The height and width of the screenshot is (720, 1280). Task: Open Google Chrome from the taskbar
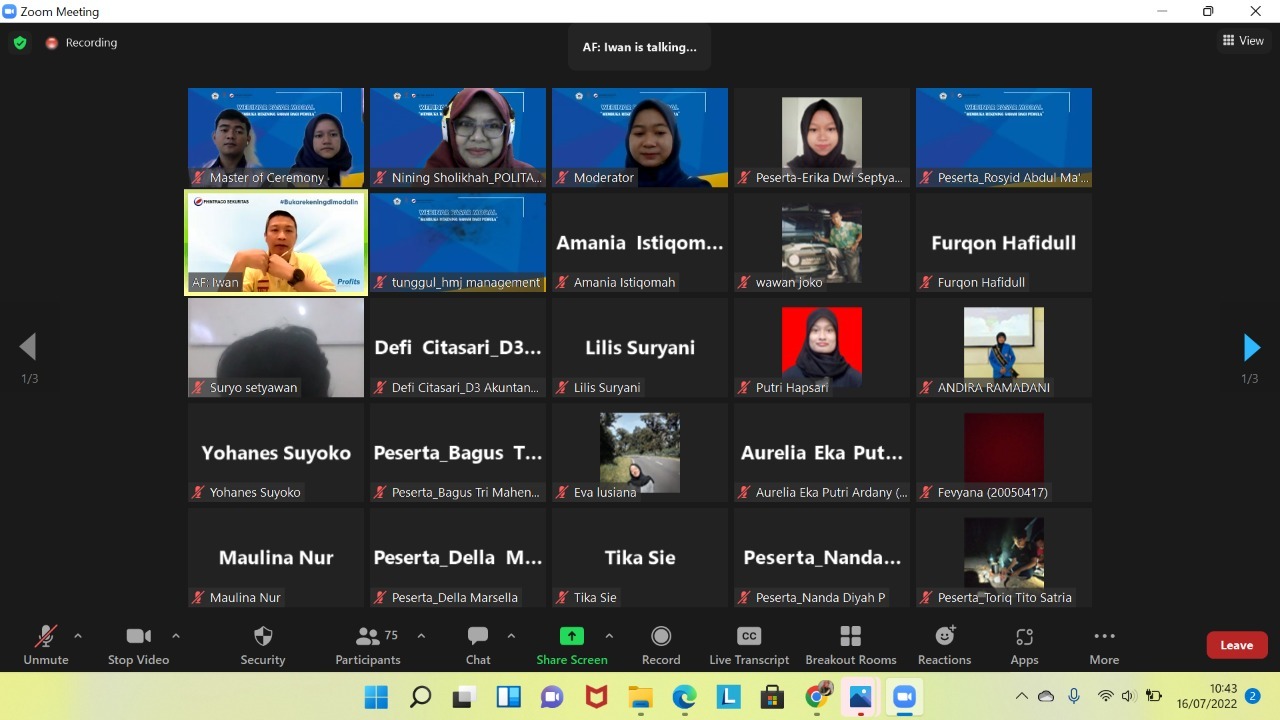(817, 696)
